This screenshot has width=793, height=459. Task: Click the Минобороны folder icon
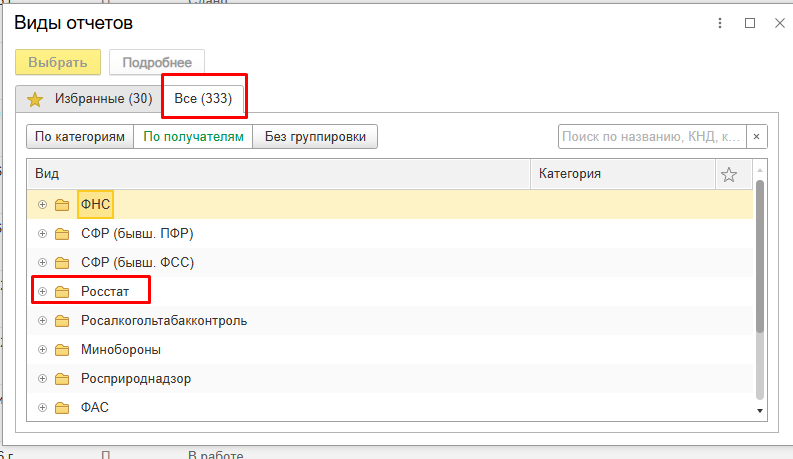click(62, 350)
